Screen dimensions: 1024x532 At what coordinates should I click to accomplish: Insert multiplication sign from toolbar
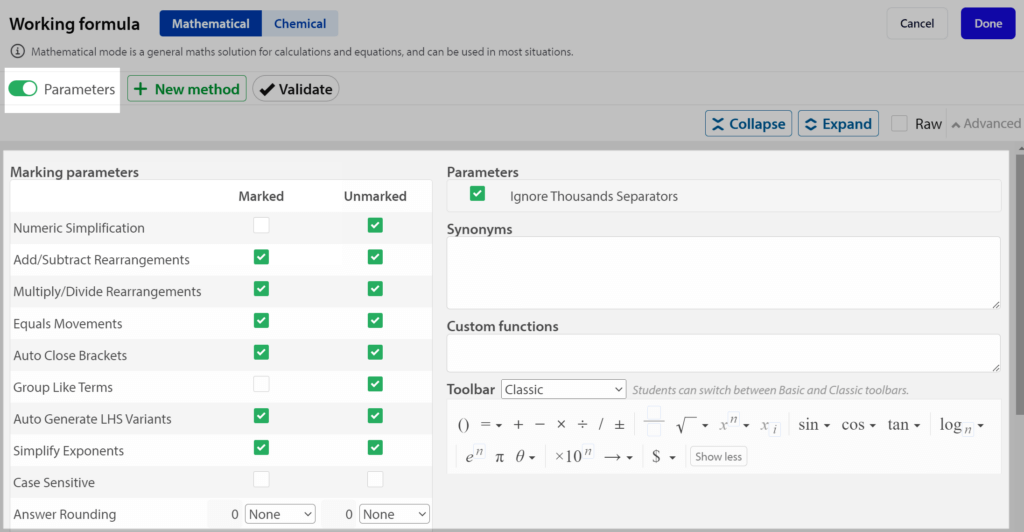pyautogui.click(x=561, y=425)
